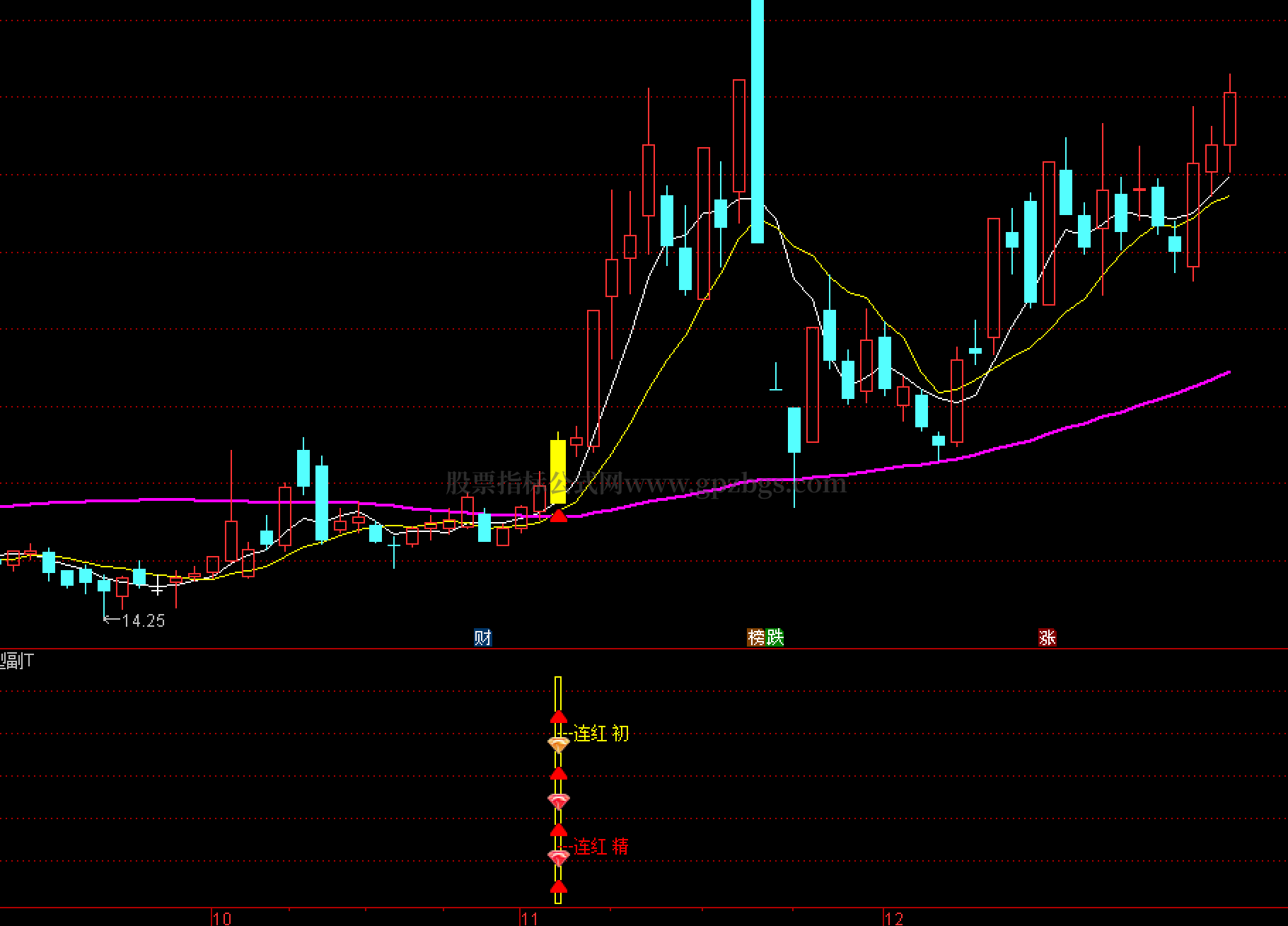Click the month 11 marker on time axis
This screenshot has height=926, width=1288.
click(529, 918)
